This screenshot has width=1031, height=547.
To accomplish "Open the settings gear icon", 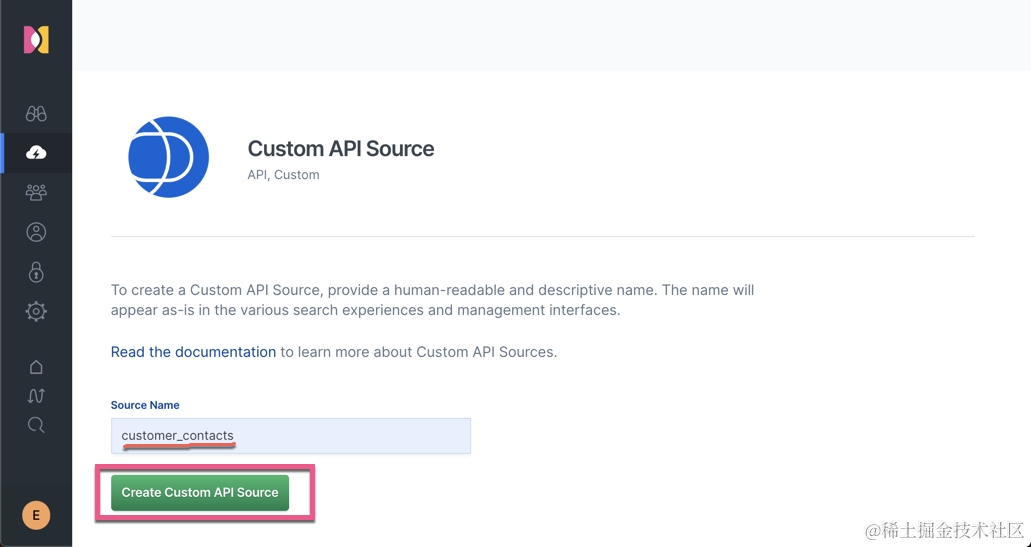I will tap(36, 311).
